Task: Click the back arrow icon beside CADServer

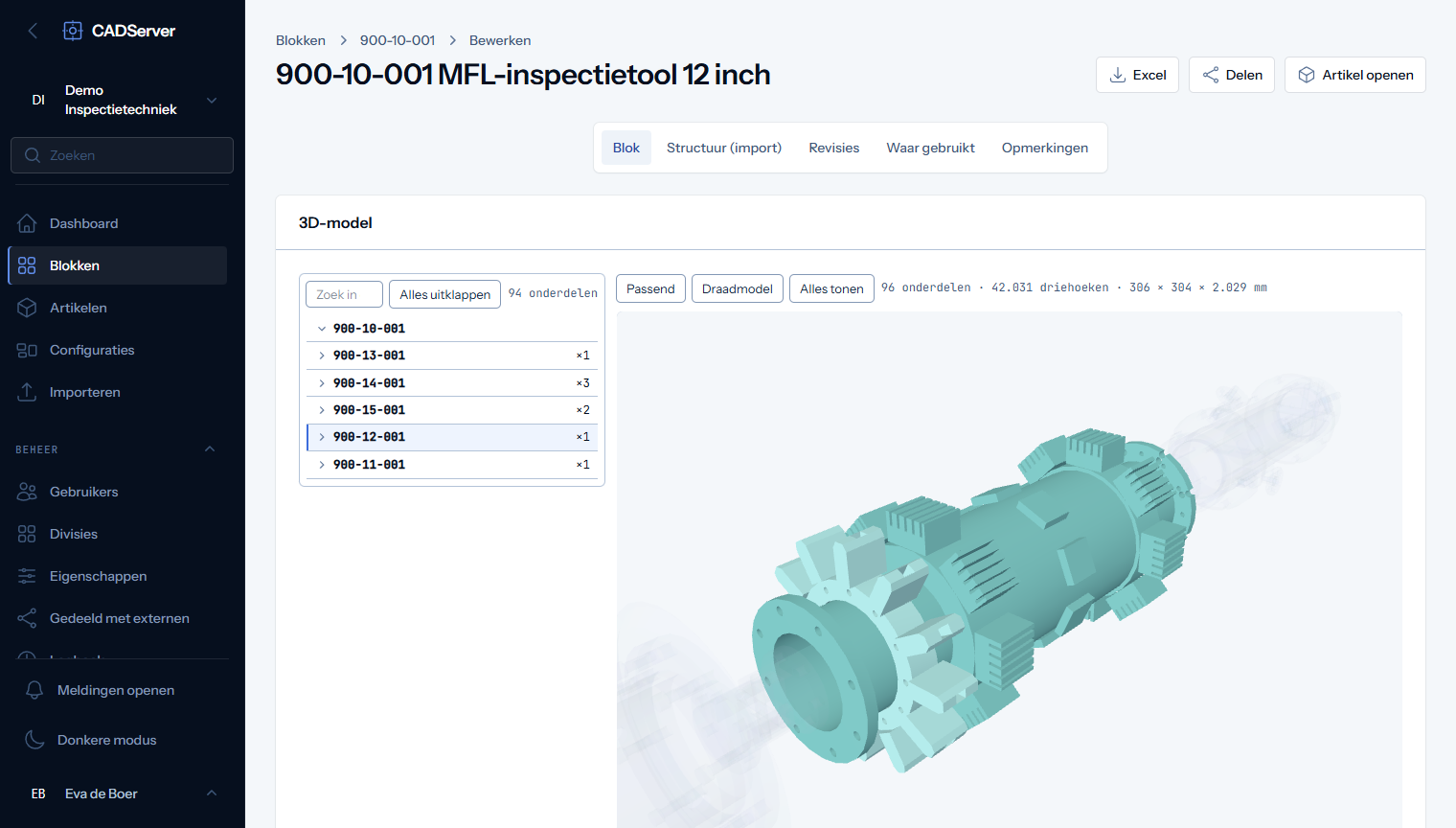Action: coord(33,31)
